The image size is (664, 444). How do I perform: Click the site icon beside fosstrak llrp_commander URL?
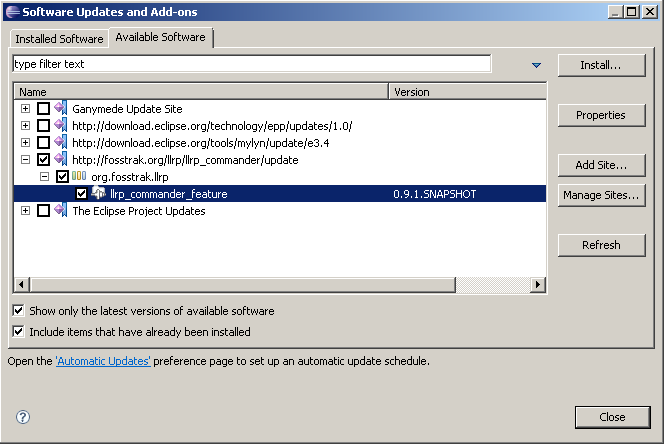(61, 159)
